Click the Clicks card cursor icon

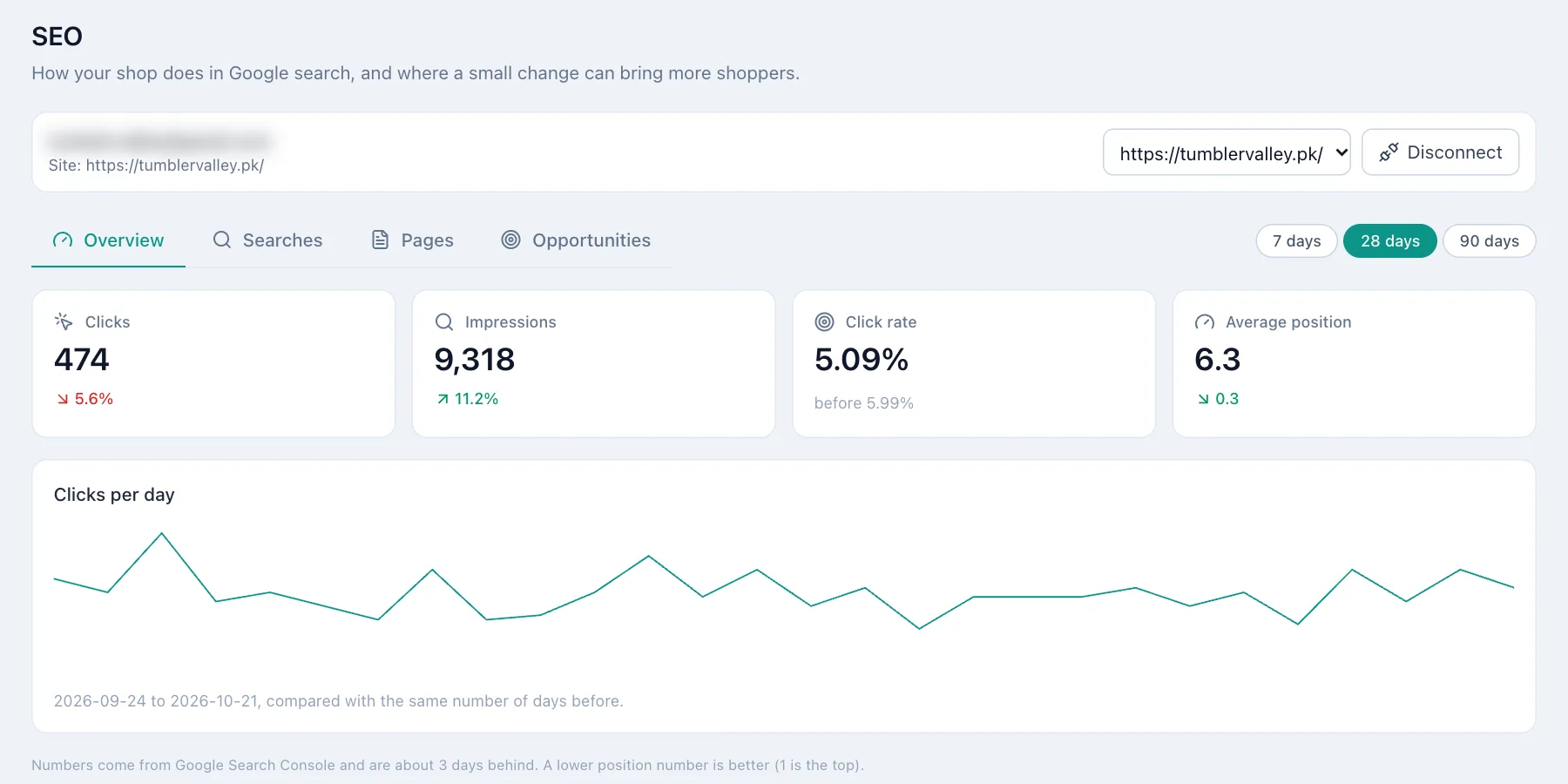64,321
